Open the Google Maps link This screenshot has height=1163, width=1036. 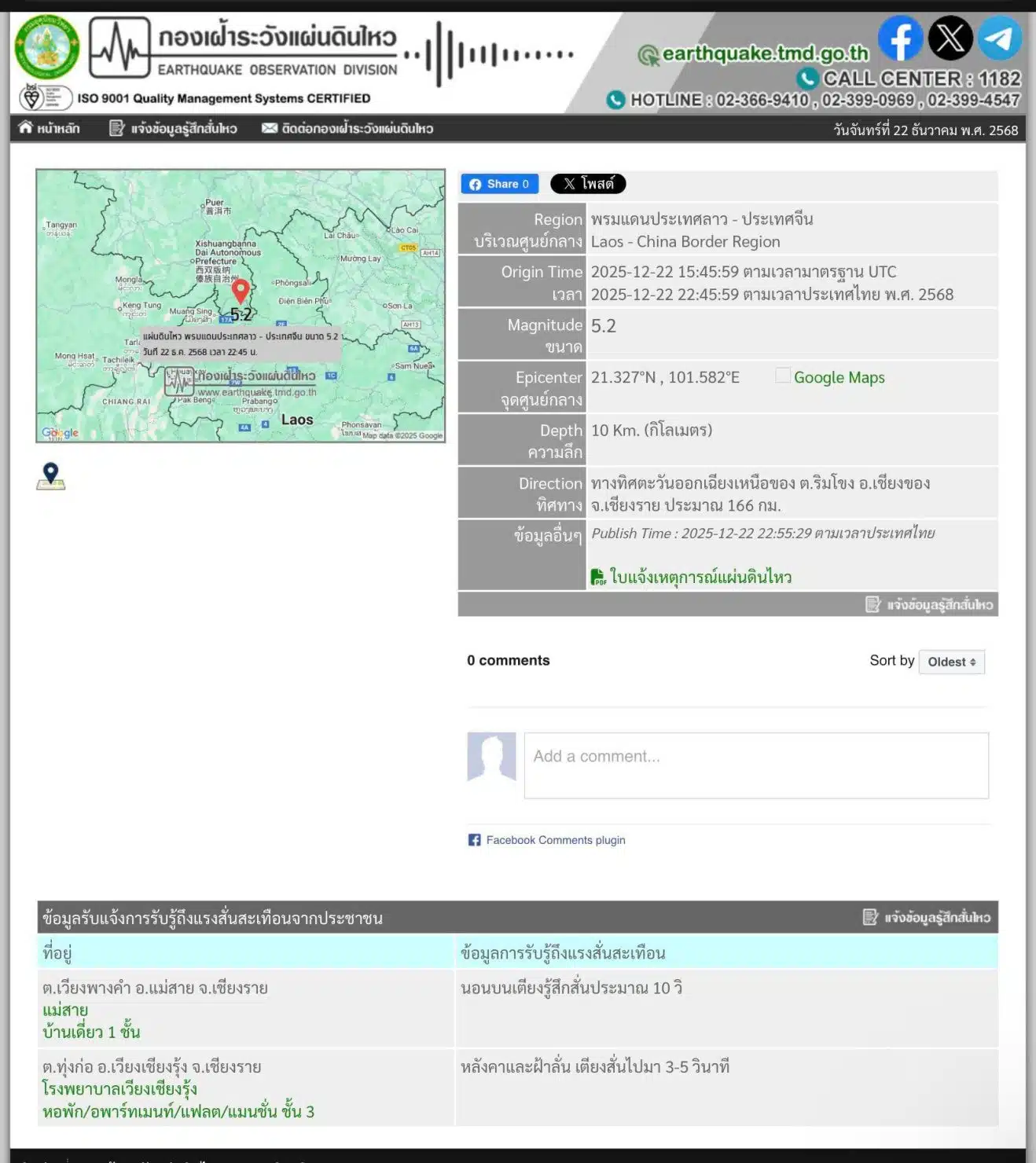pyautogui.click(x=839, y=377)
